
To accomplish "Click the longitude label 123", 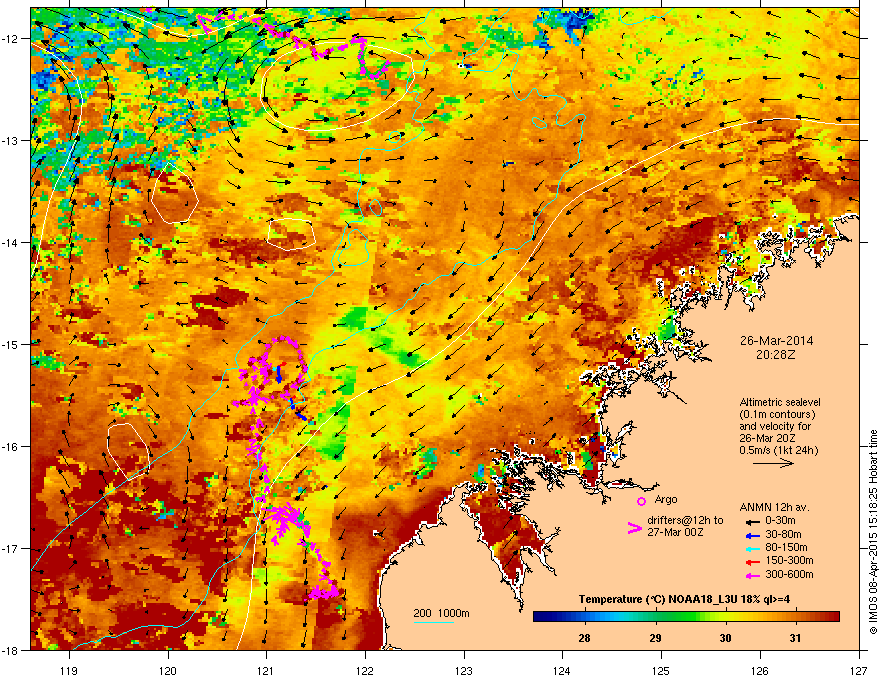I will [464, 670].
